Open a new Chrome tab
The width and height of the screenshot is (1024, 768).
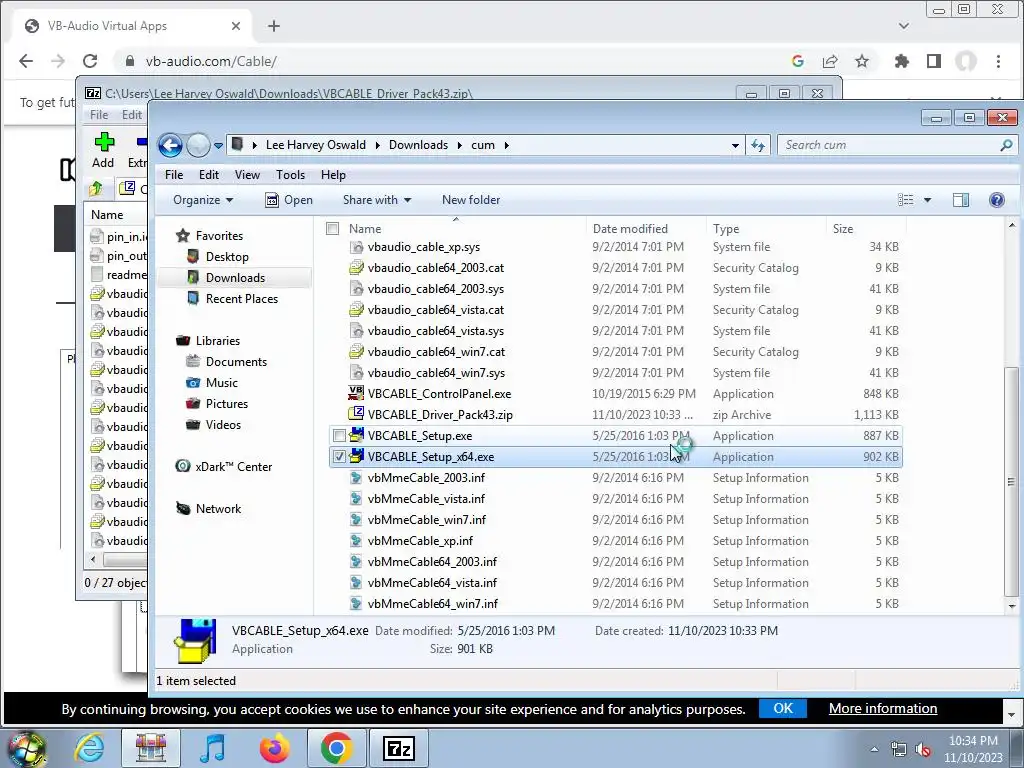coord(274,26)
